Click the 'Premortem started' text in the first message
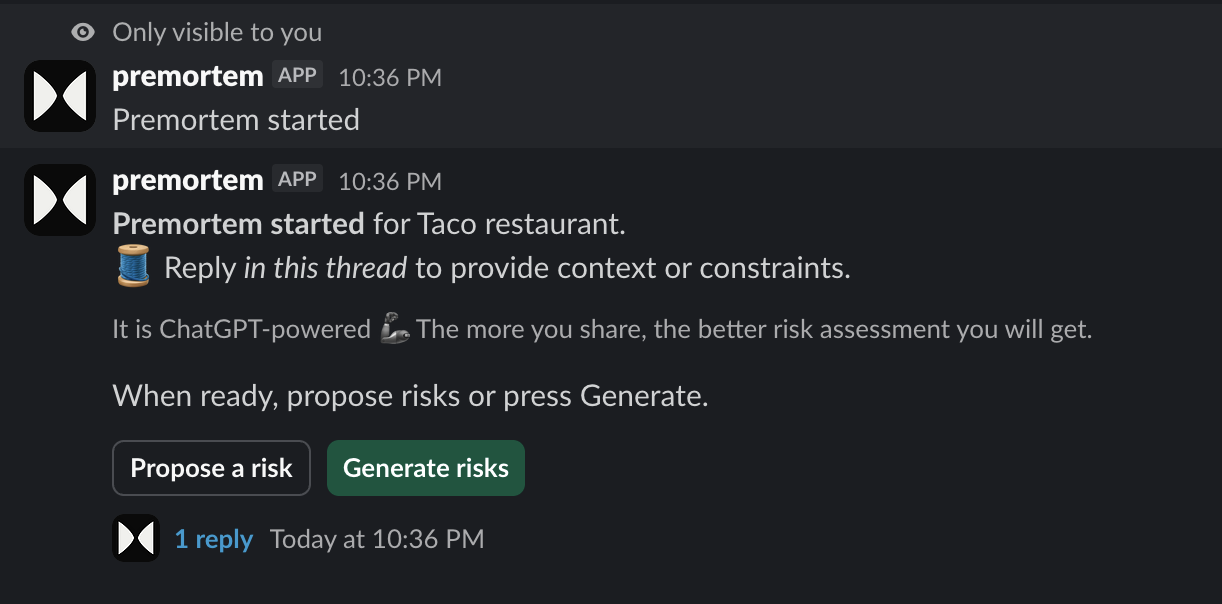Screen dimensions: 1222x604 click(x=236, y=119)
